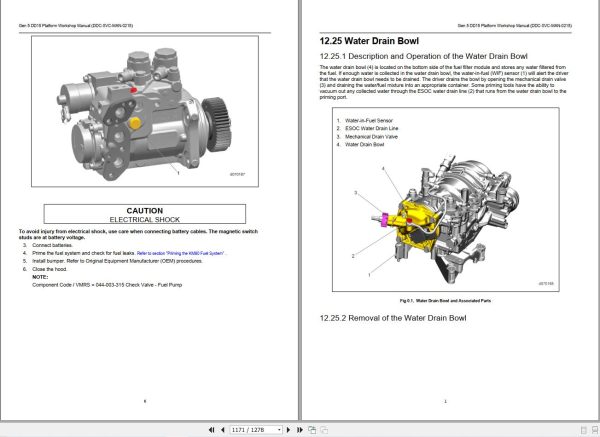
Task: Go to the next page
Action: tap(289, 430)
